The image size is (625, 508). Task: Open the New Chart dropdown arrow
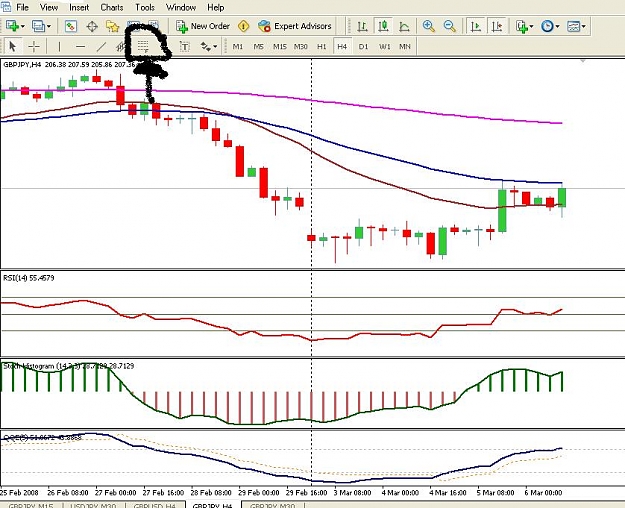click(x=22, y=27)
